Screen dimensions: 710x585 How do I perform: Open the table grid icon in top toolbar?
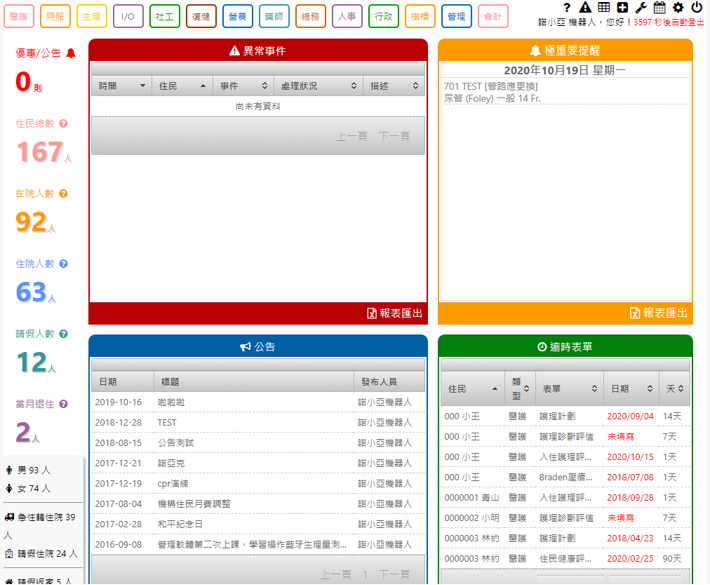(x=604, y=7)
